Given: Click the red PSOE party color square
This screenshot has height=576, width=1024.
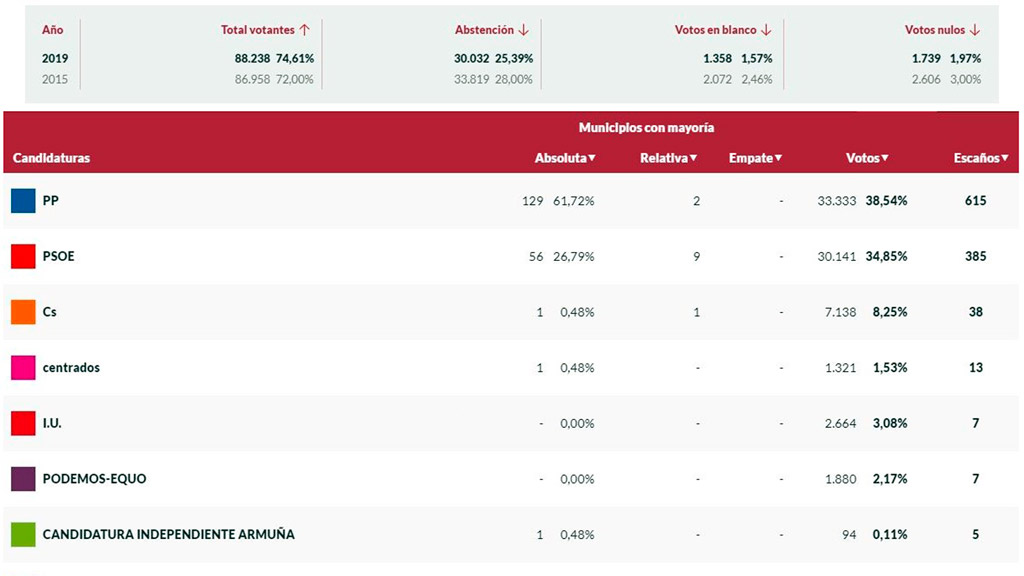Looking at the screenshot, I should coord(23,257).
